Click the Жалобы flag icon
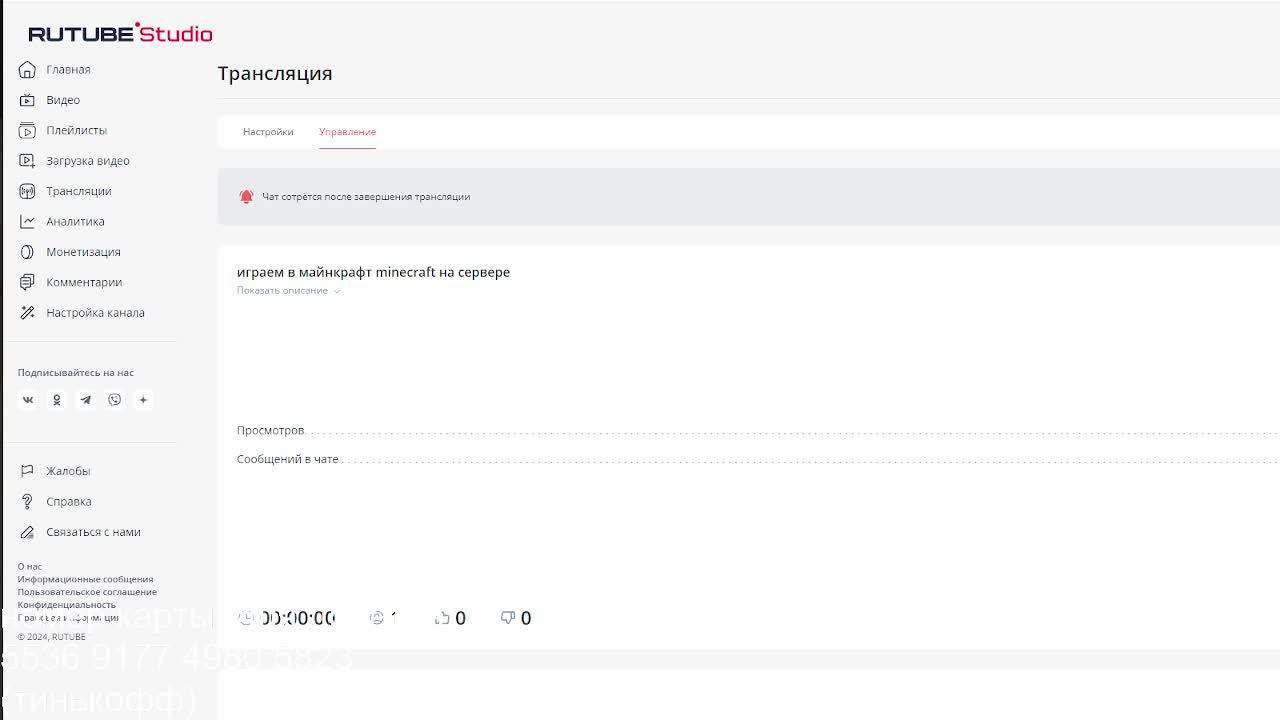The width and height of the screenshot is (1280, 720). tap(27, 471)
